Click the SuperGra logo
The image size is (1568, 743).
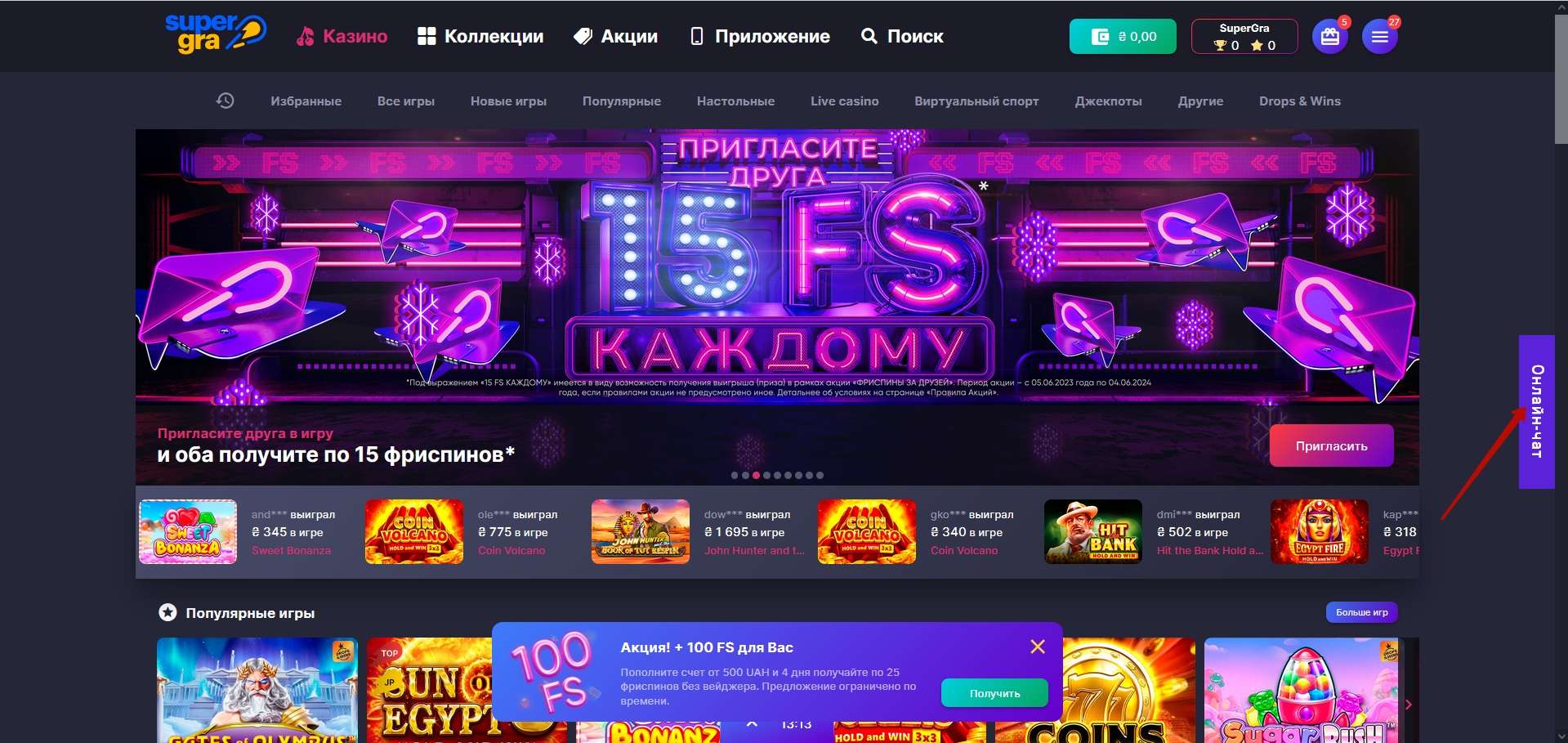pyautogui.click(x=216, y=34)
